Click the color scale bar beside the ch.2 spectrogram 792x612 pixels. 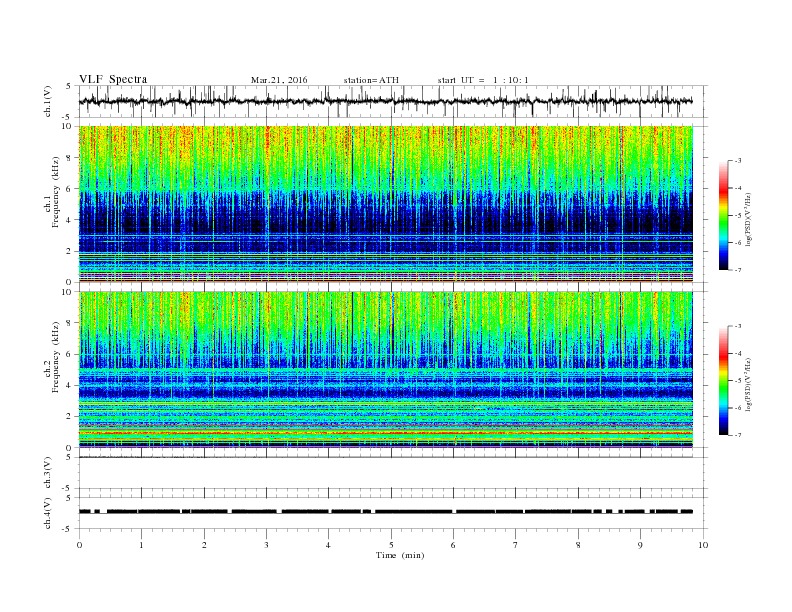(x=724, y=380)
